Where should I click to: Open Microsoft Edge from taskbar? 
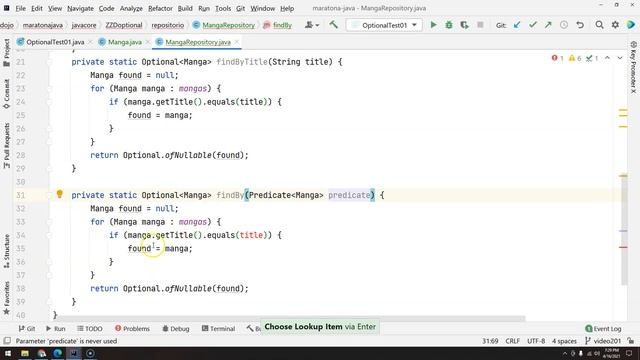pyautogui.click(x=58, y=353)
